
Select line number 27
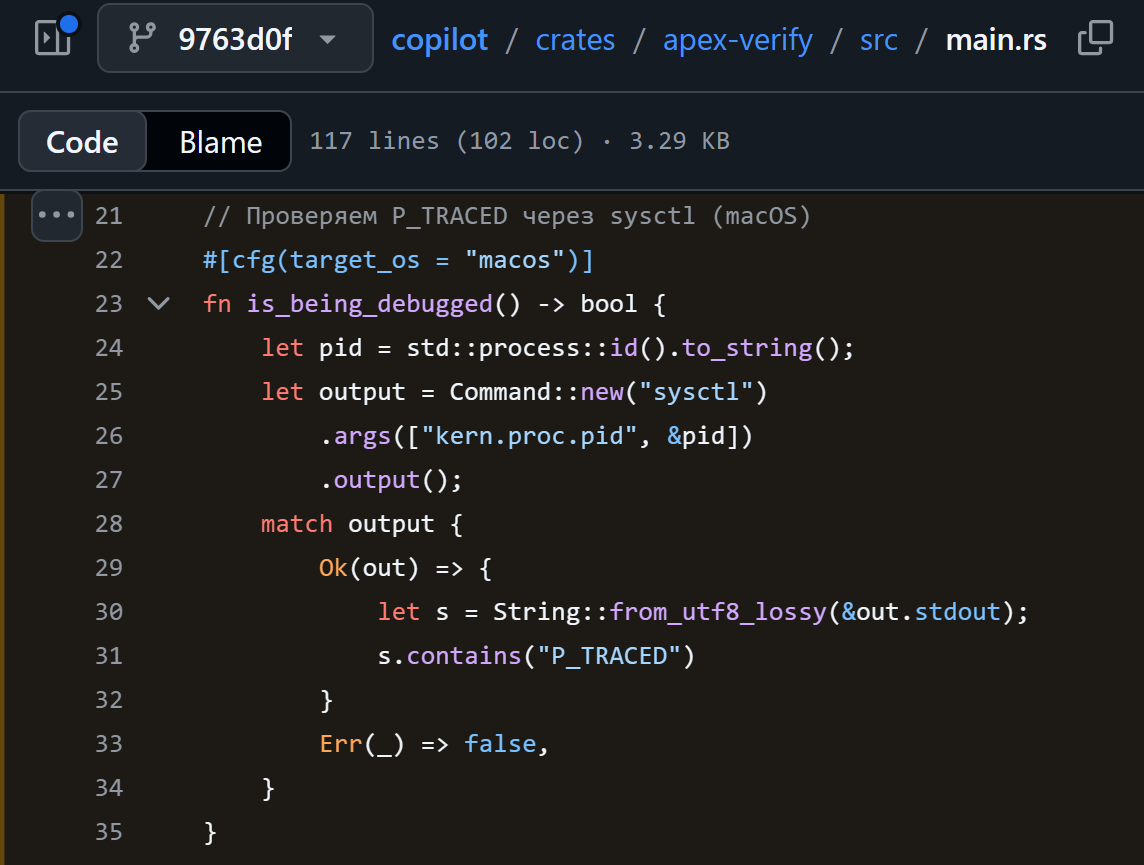pos(109,480)
